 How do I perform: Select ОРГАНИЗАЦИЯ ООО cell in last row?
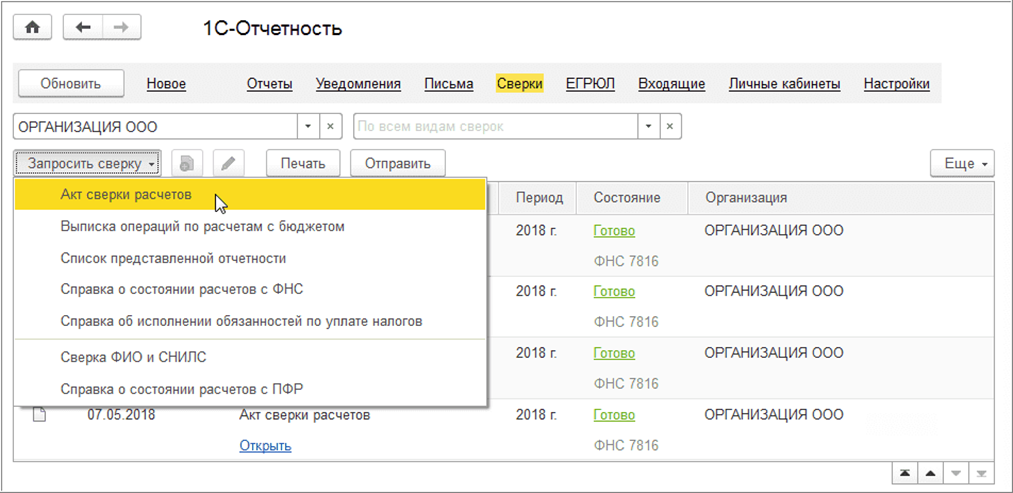pyautogui.click(x=773, y=415)
